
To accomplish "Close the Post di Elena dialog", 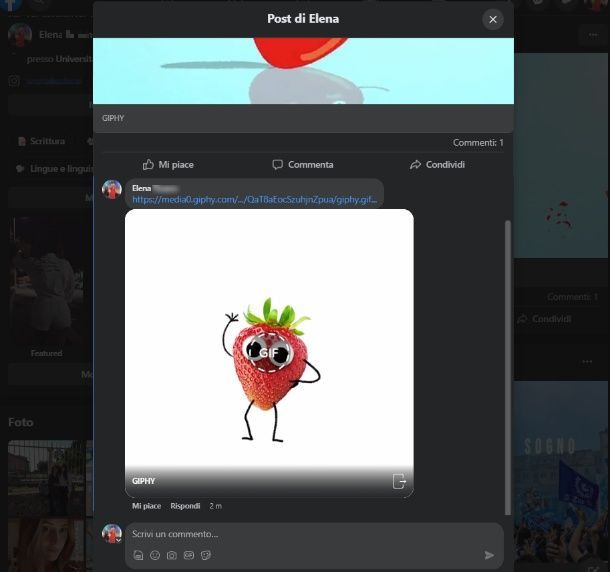I will 493,19.
